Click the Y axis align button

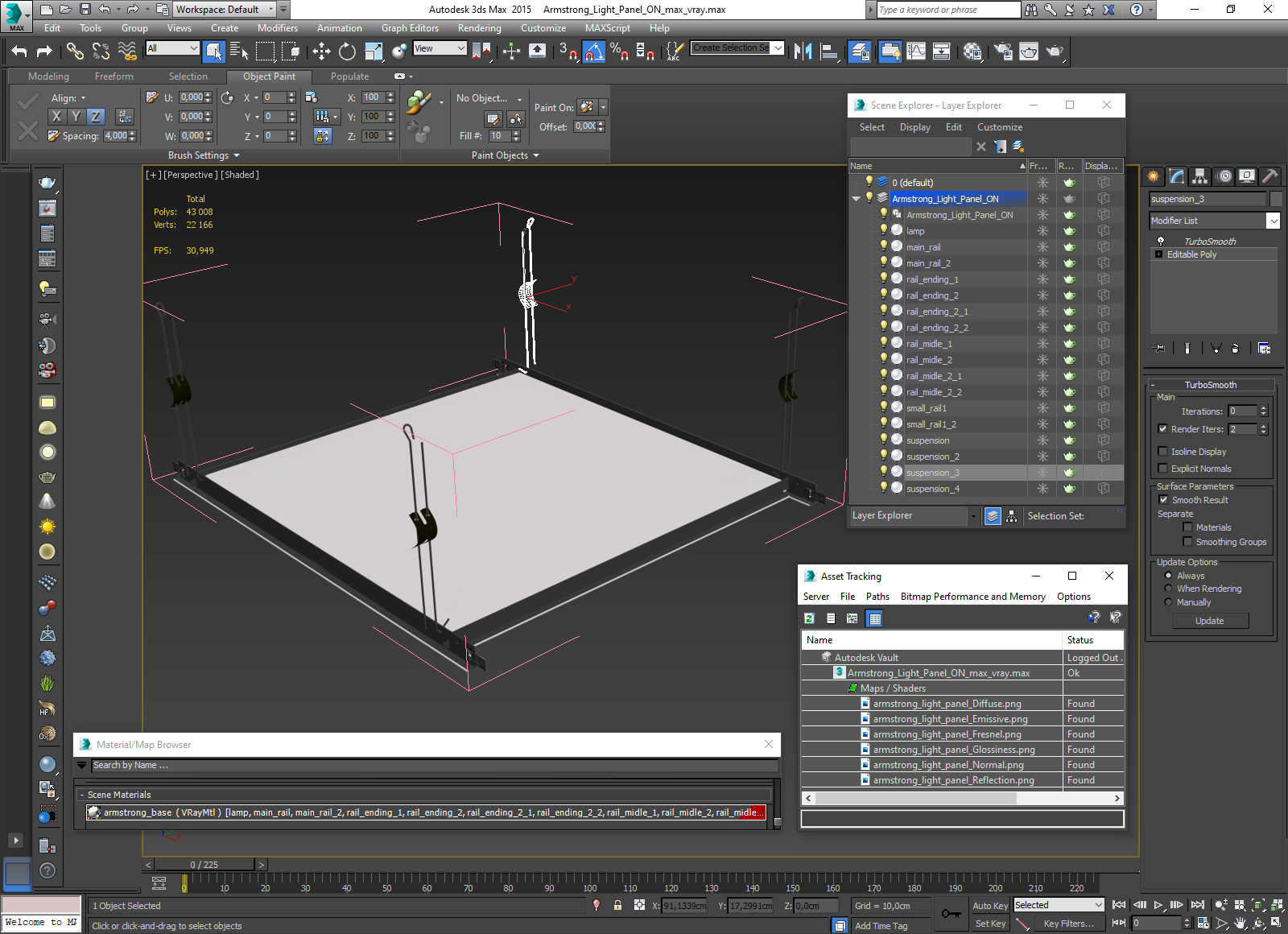tap(76, 116)
